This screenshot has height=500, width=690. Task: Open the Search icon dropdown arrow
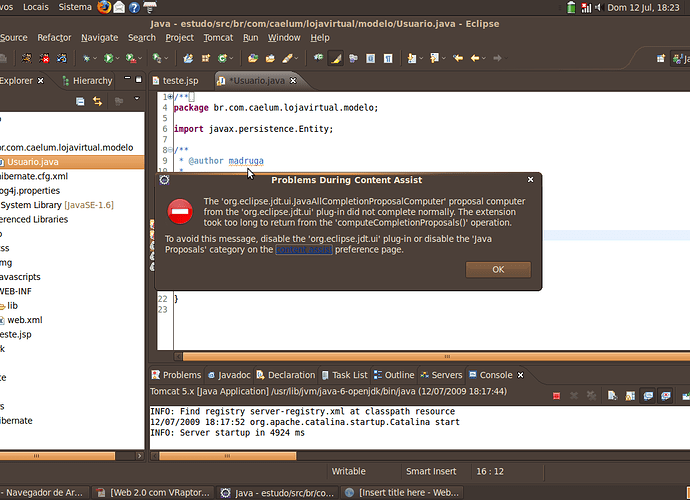click(296, 59)
